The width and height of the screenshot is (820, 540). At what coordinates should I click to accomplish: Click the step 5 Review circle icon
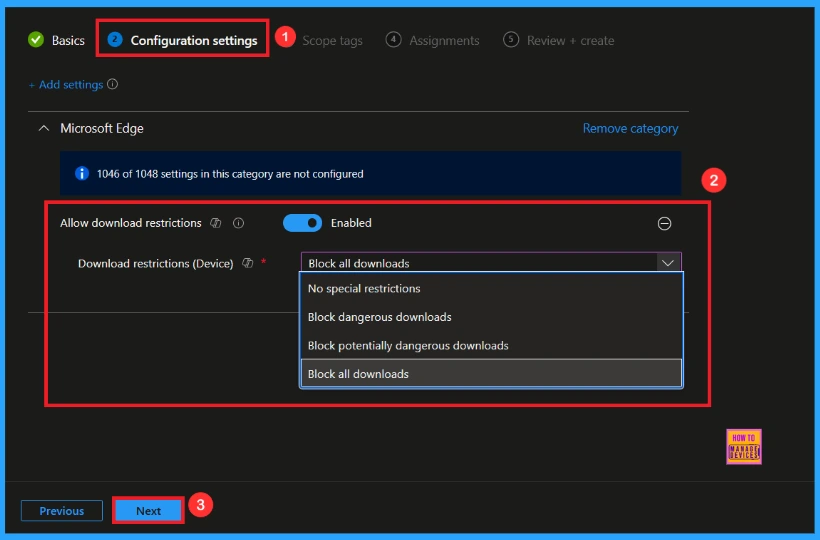point(511,40)
